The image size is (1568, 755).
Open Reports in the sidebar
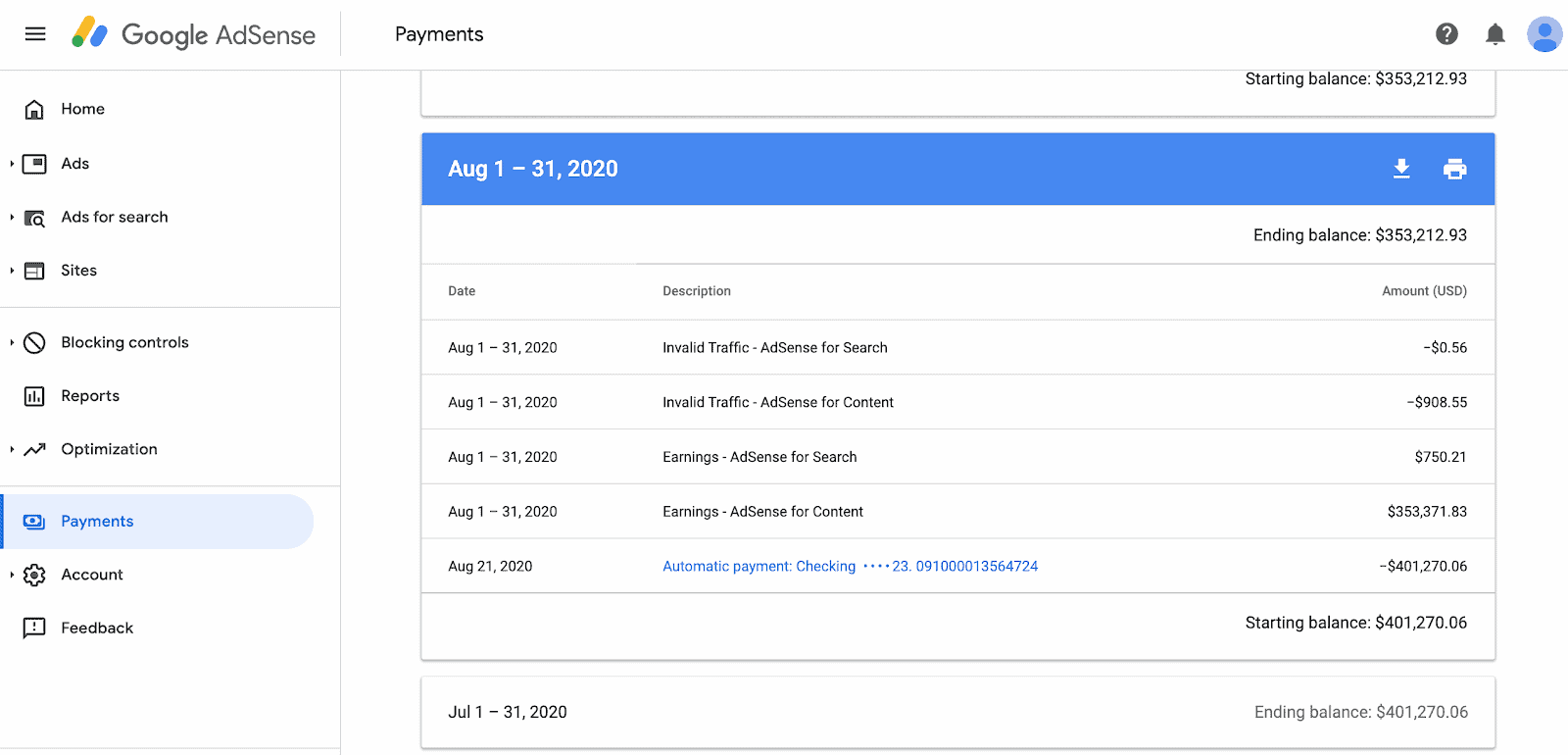(x=90, y=396)
